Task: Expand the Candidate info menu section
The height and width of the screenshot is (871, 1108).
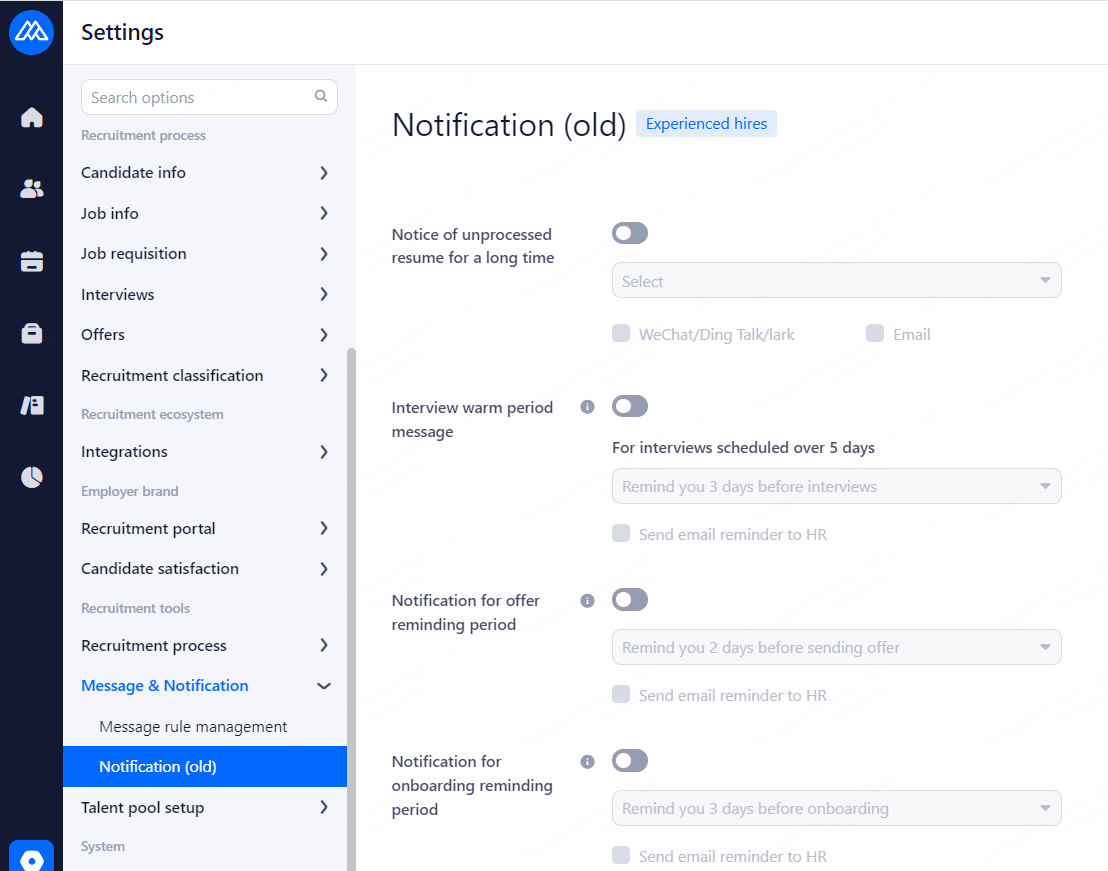Action: (205, 173)
